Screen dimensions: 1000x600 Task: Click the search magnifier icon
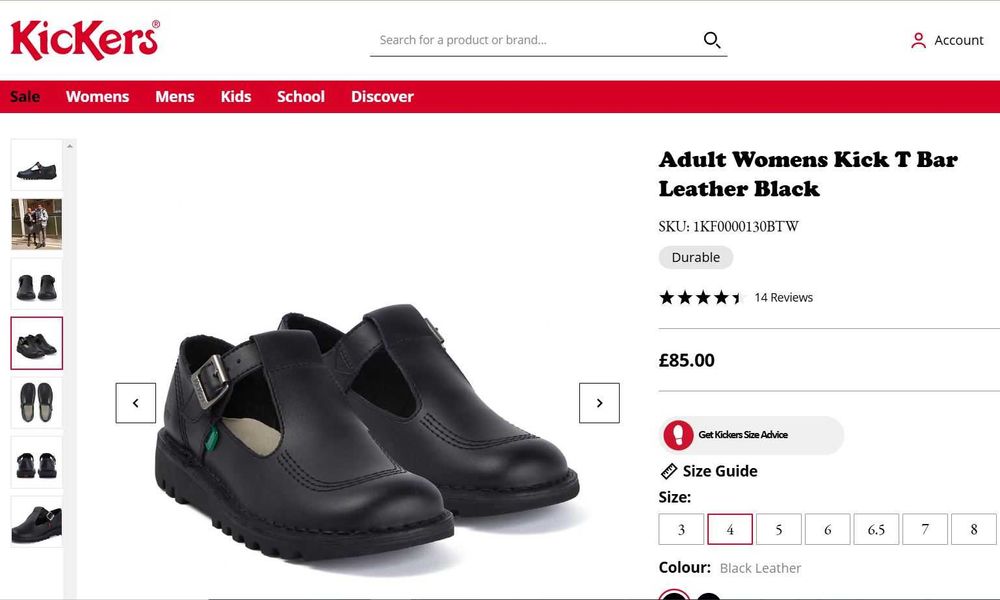[x=712, y=40]
